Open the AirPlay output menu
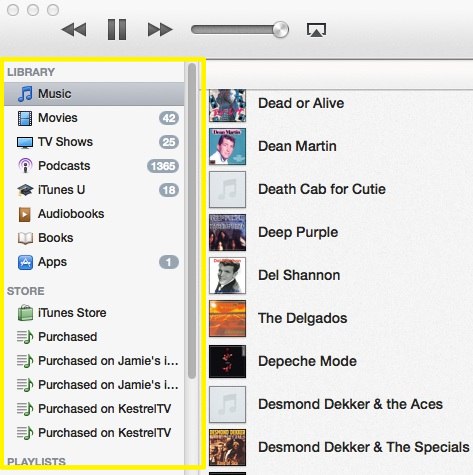This screenshot has height=475, width=473. (316, 30)
